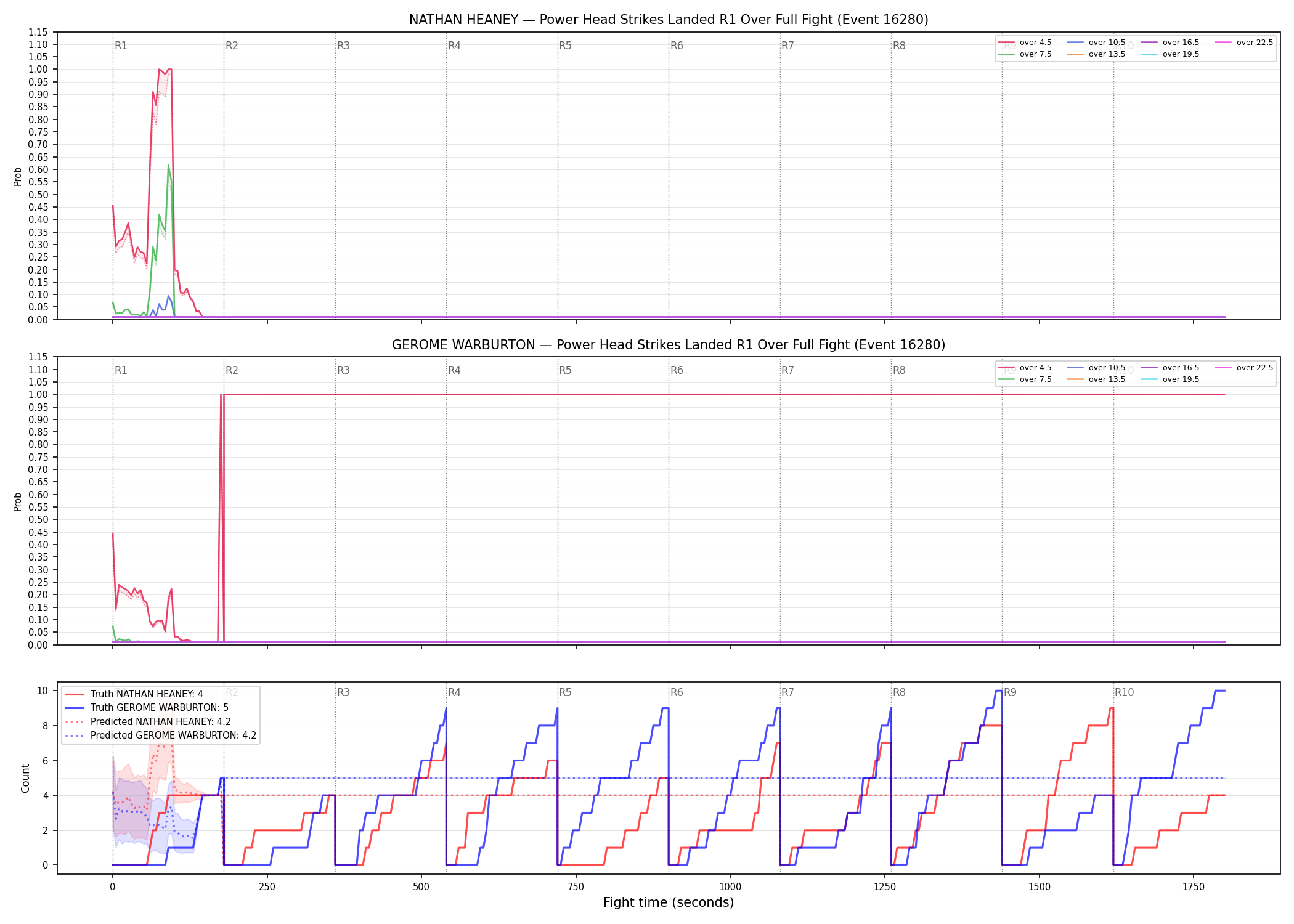This screenshot has height=924, width=1294.
Task: Click the 1000 tick label on x-axis
Action: tap(730, 887)
